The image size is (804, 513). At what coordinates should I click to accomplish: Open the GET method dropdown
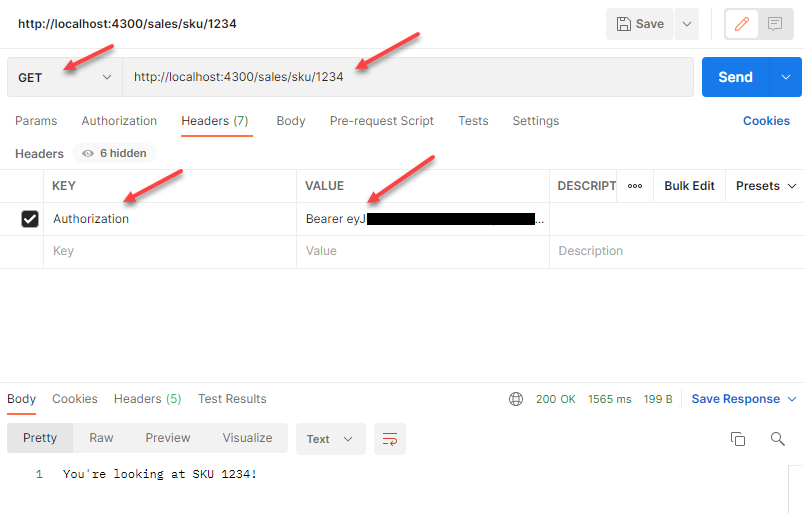65,77
